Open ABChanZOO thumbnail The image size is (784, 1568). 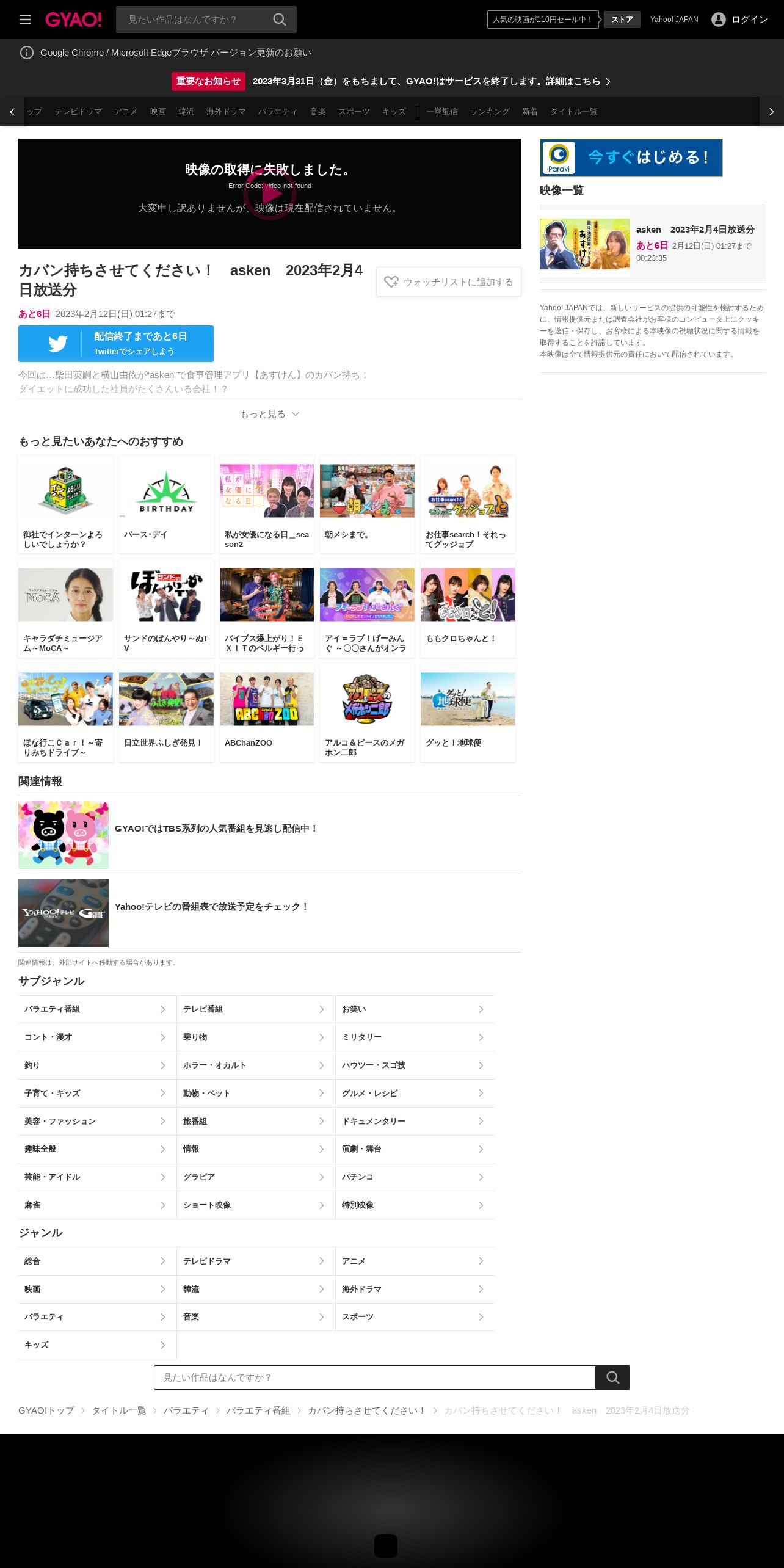[267, 699]
